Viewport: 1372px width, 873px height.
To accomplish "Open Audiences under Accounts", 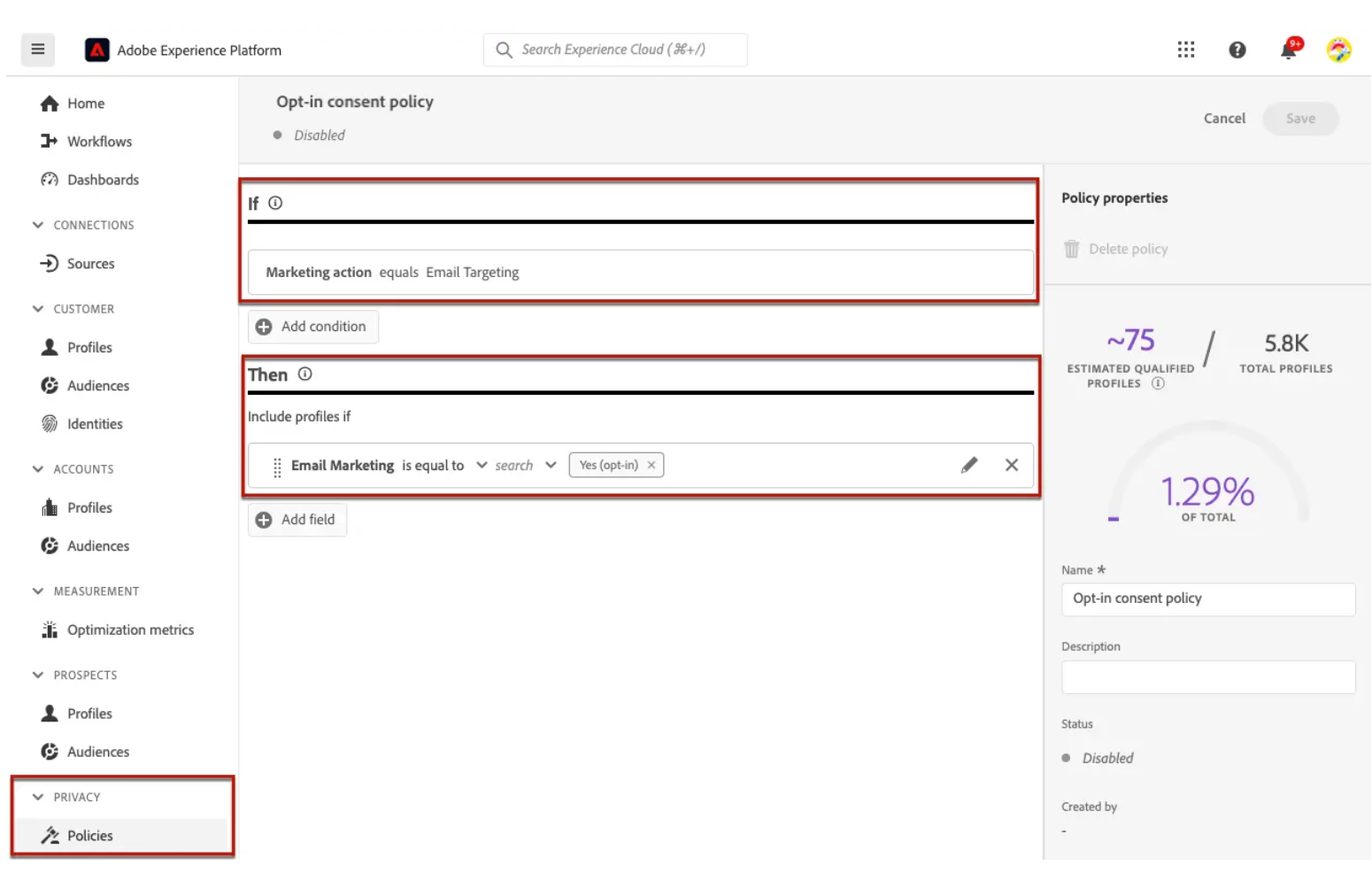I will point(85,546).
